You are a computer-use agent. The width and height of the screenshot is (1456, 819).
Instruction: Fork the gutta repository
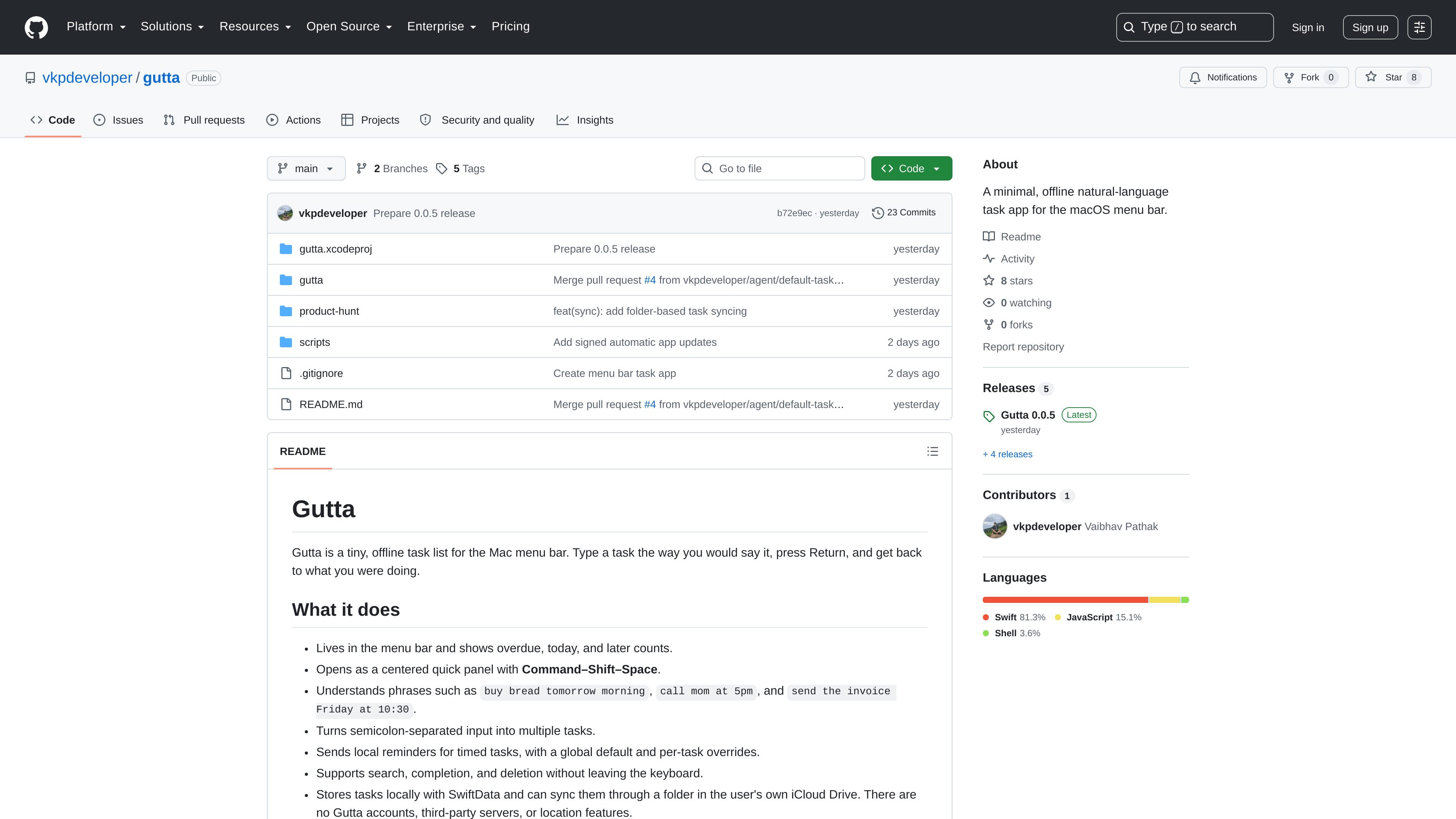pyautogui.click(x=1311, y=77)
